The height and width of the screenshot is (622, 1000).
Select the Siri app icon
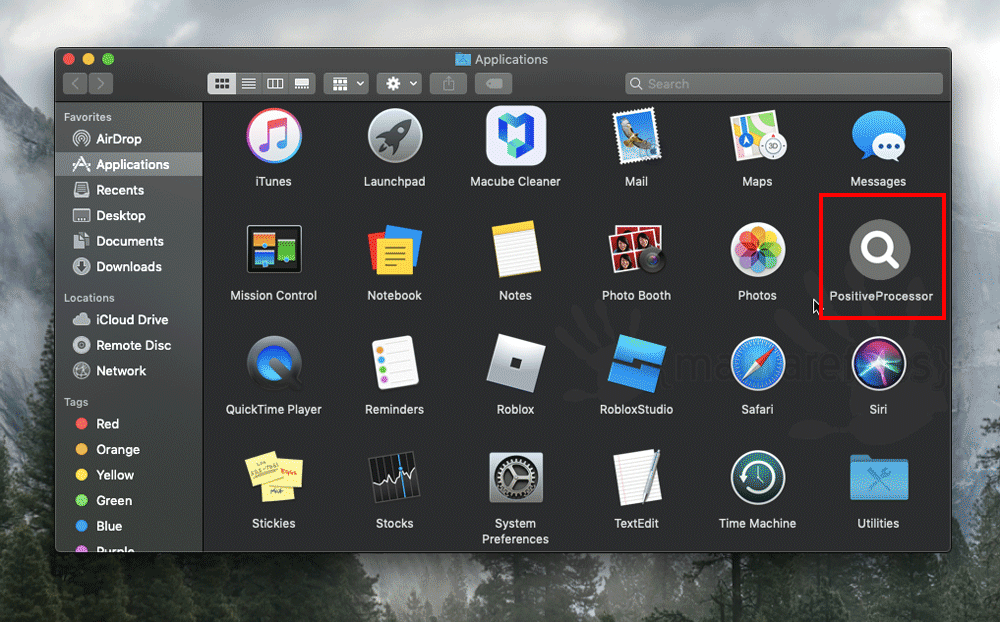pos(878,364)
